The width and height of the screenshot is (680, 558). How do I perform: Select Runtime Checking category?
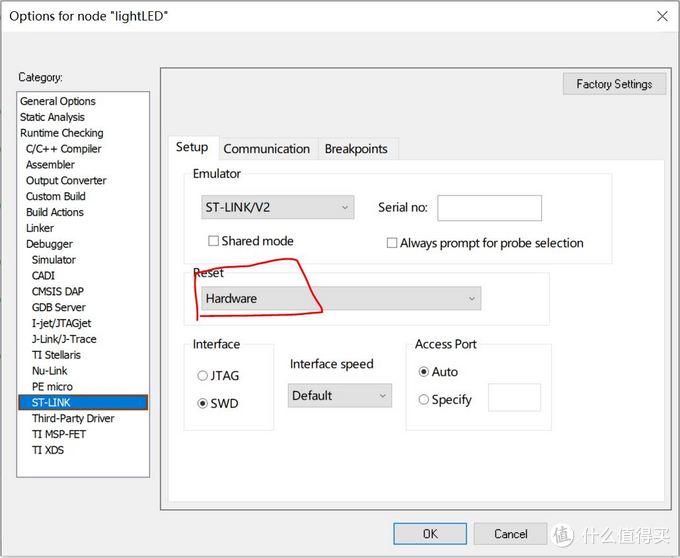pyautogui.click(x=62, y=133)
